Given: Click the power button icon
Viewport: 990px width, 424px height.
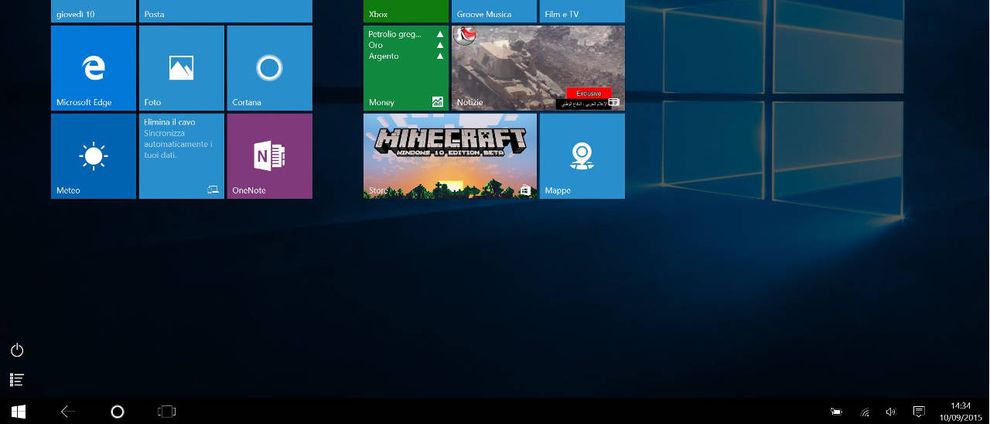Looking at the screenshot, I should (17, 350).
